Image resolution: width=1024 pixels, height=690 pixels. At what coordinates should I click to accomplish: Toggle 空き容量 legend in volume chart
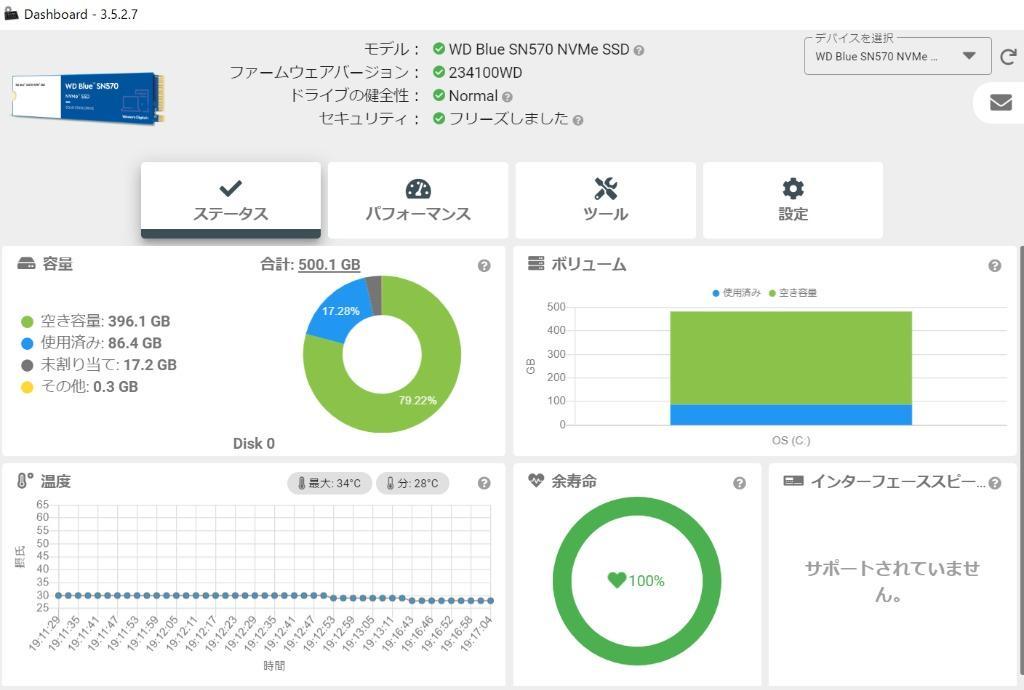tap(793, 293)
